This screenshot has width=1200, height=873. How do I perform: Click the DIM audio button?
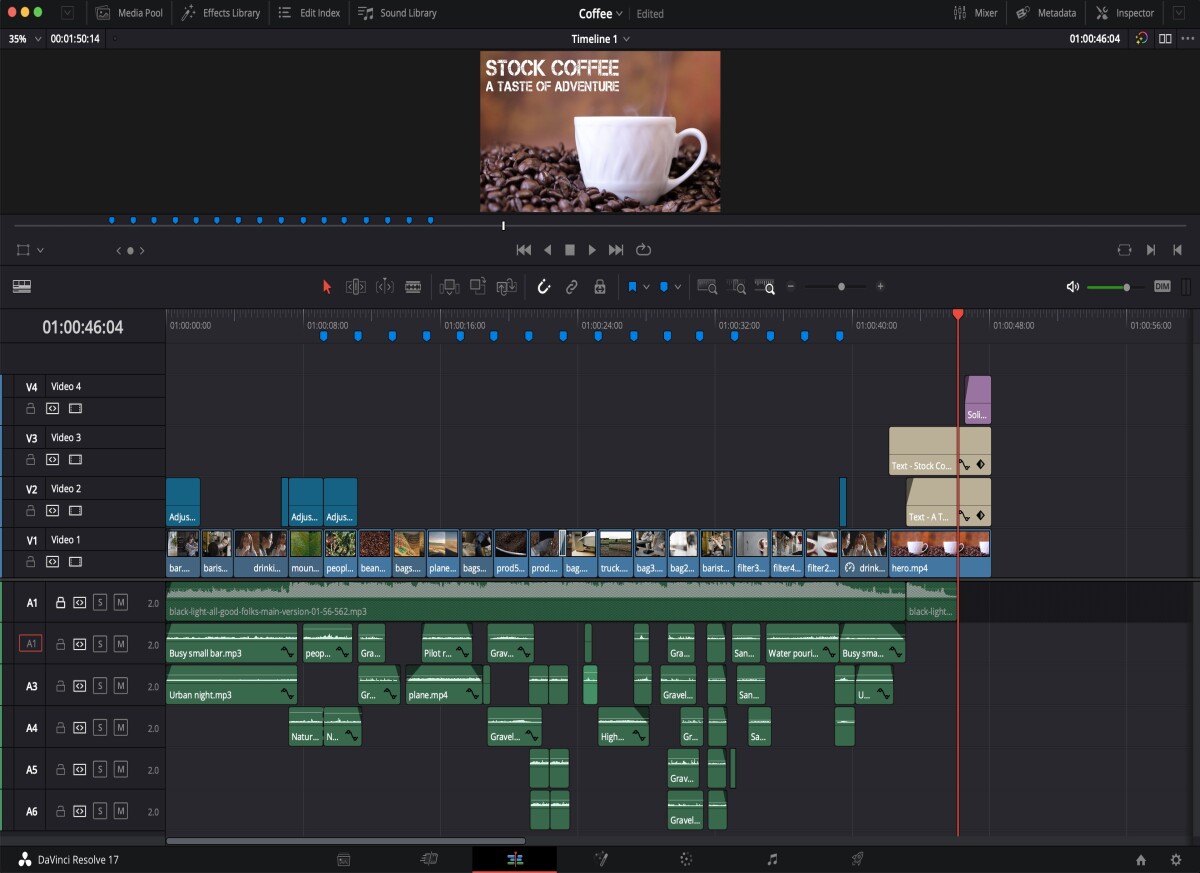[x=1162, y=286]
